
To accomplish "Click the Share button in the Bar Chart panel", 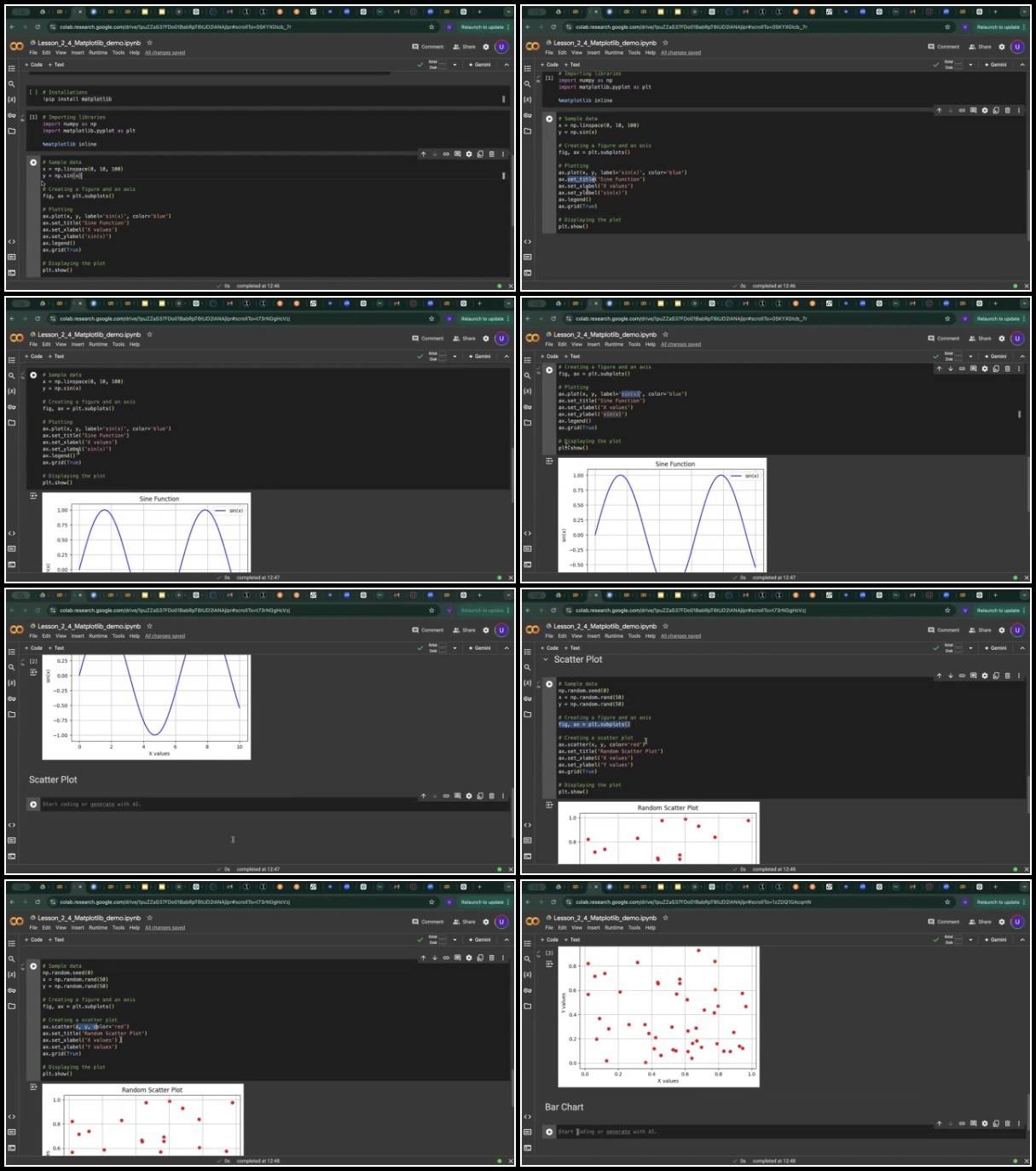I will pos(980,922).
